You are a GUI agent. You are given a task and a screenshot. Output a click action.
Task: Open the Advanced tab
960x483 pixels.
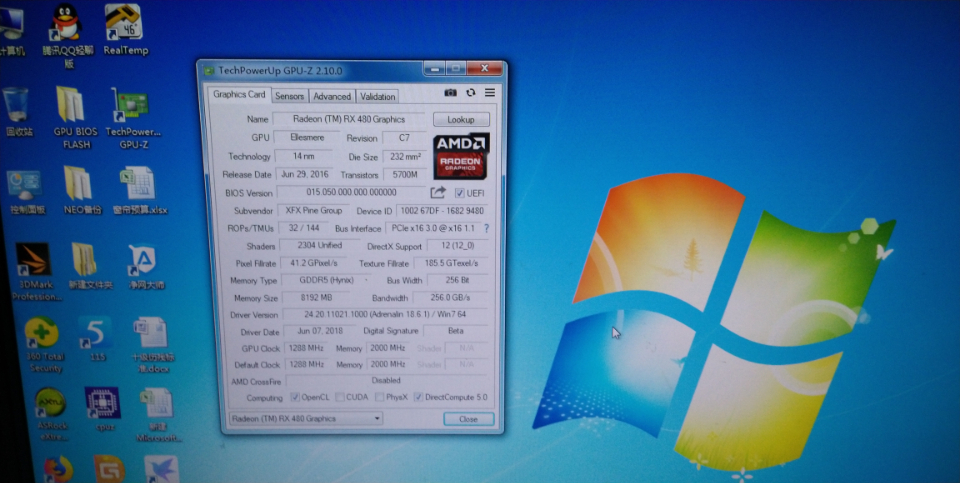332,96
